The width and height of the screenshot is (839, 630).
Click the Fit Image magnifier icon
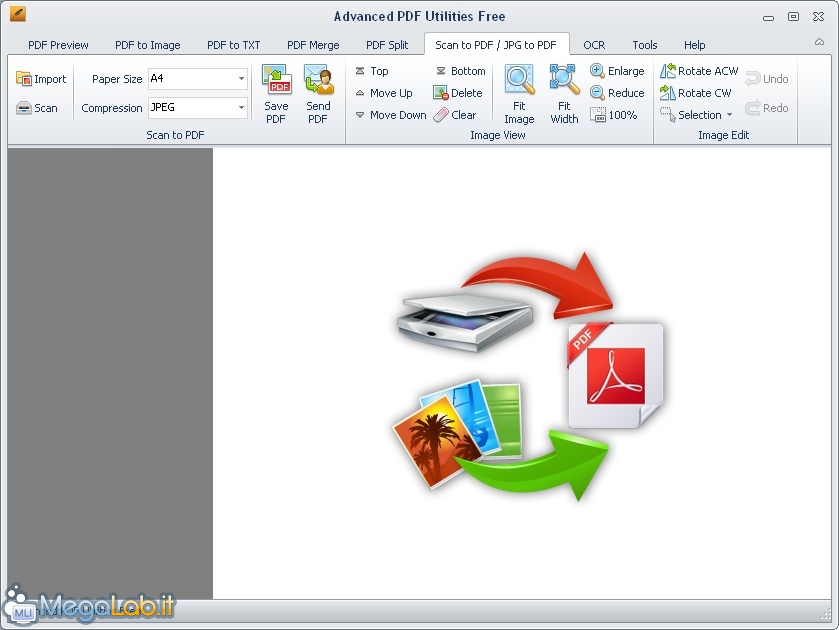[519, 79]
